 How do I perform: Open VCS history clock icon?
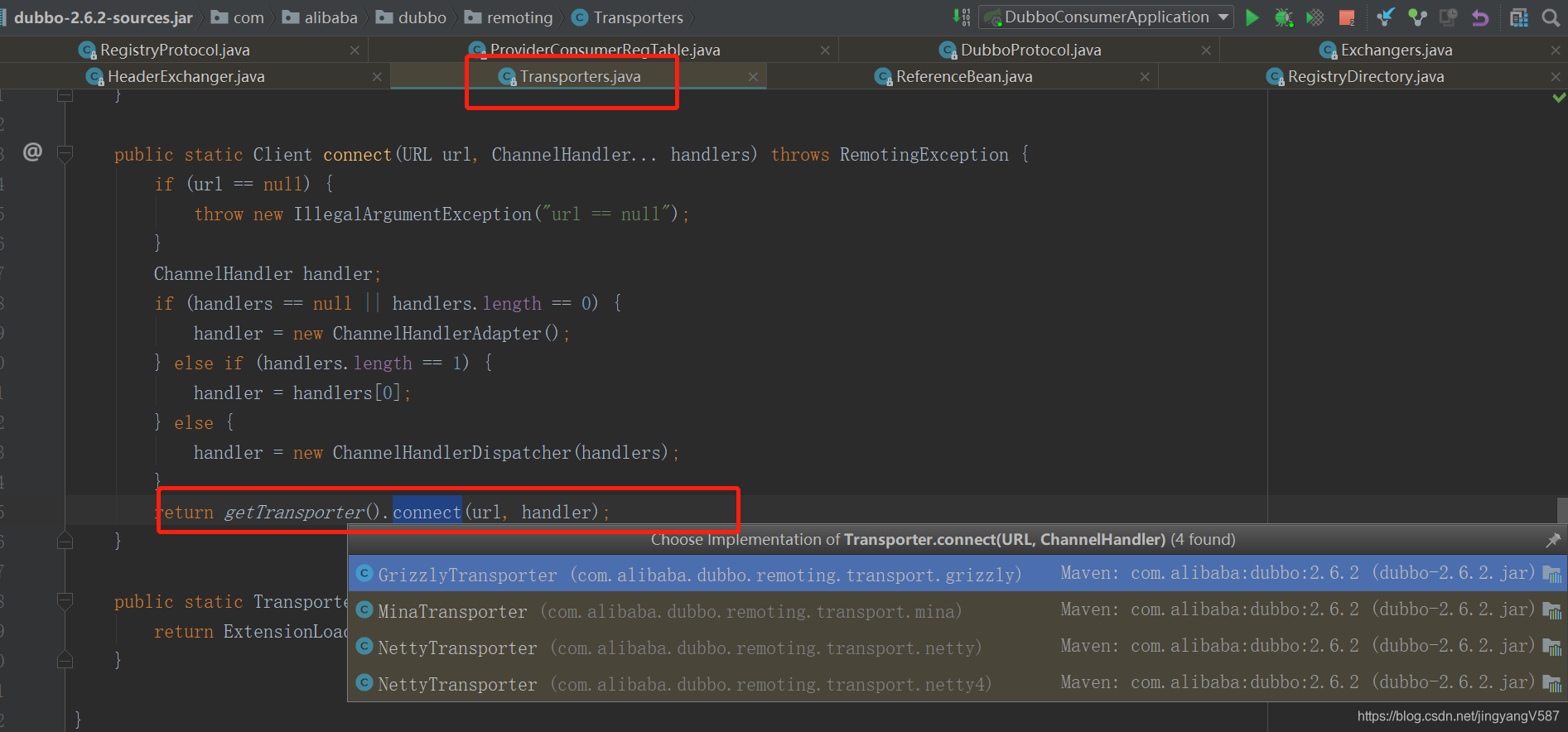[1448, 17]
